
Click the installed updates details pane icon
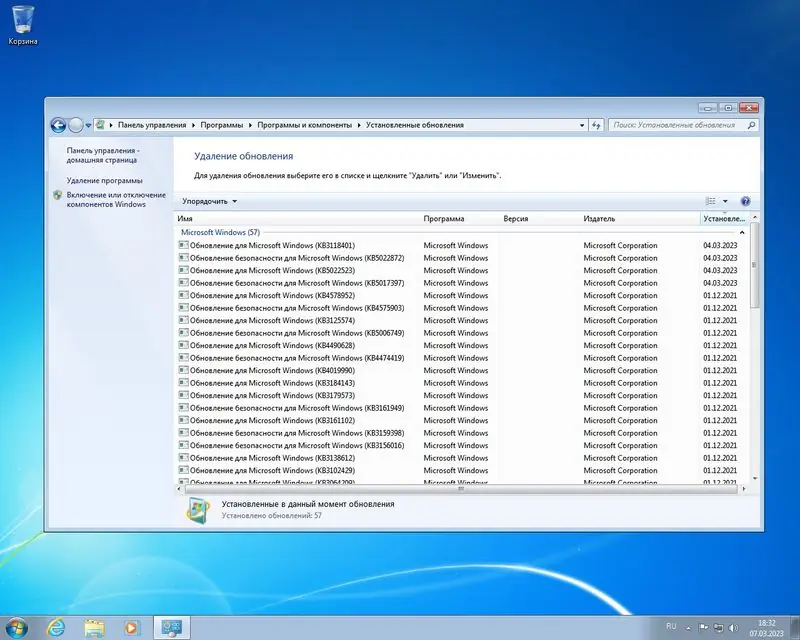point(198,510)
